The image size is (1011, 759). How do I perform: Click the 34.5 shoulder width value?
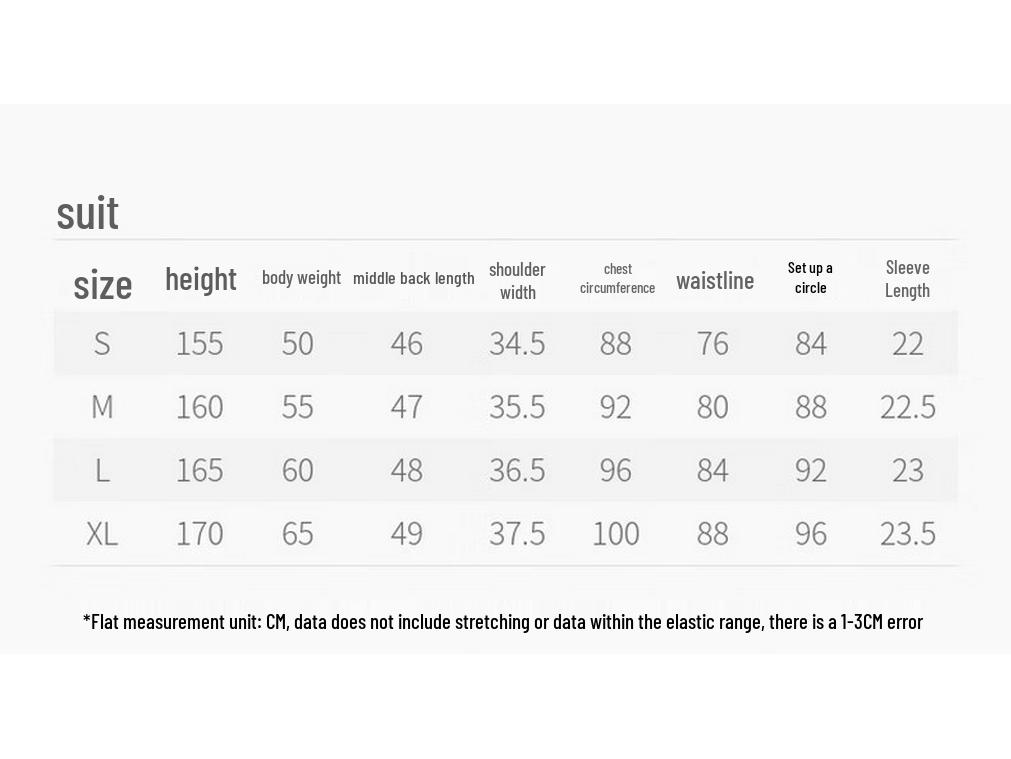tap(517, 343)
